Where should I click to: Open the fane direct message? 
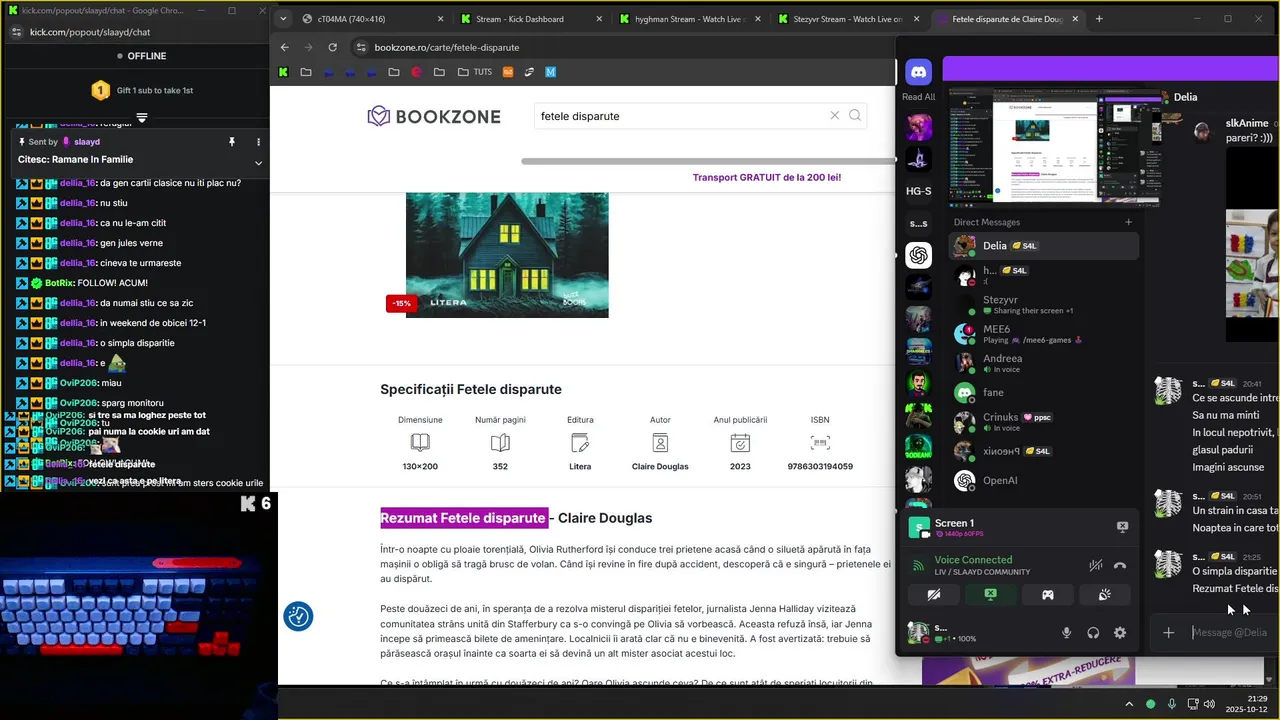(x=1043, y=393)
